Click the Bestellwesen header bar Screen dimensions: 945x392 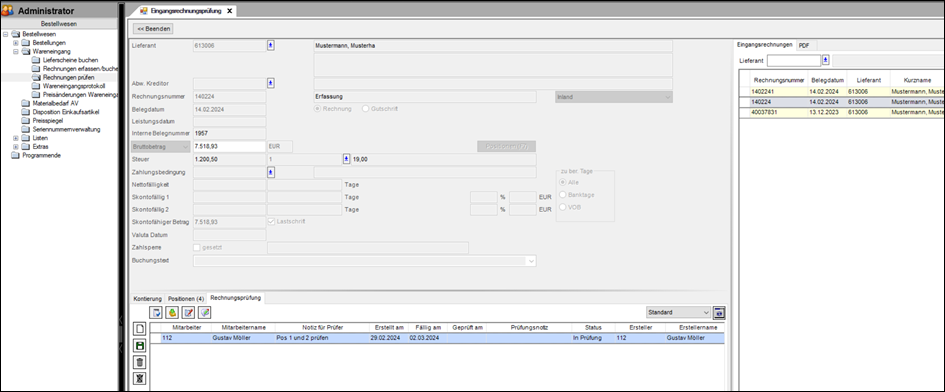click(59, 24)
